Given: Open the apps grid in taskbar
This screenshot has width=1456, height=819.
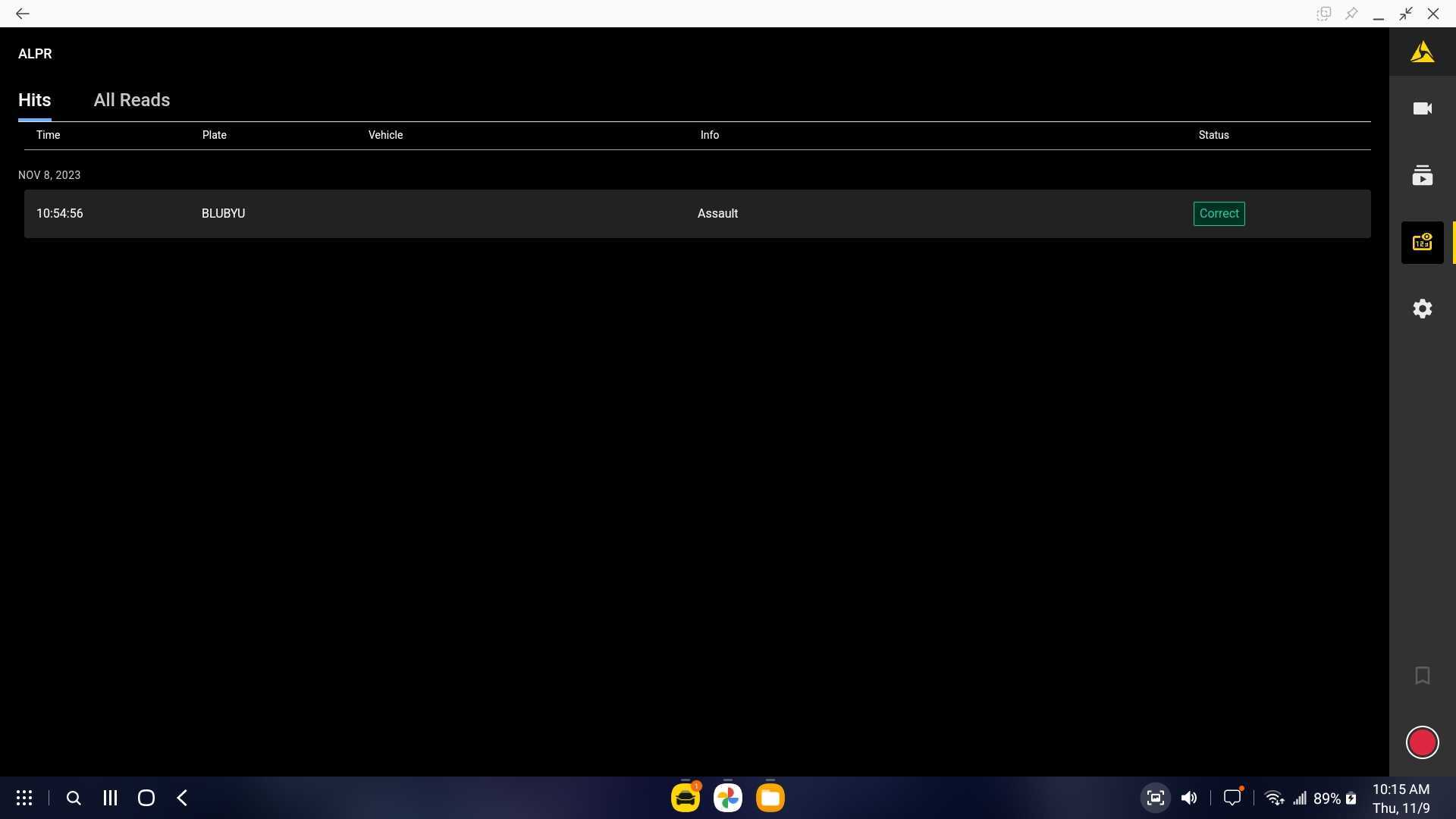Looking at the screenshot, I should pyautogui.click(x=24, y=798).
